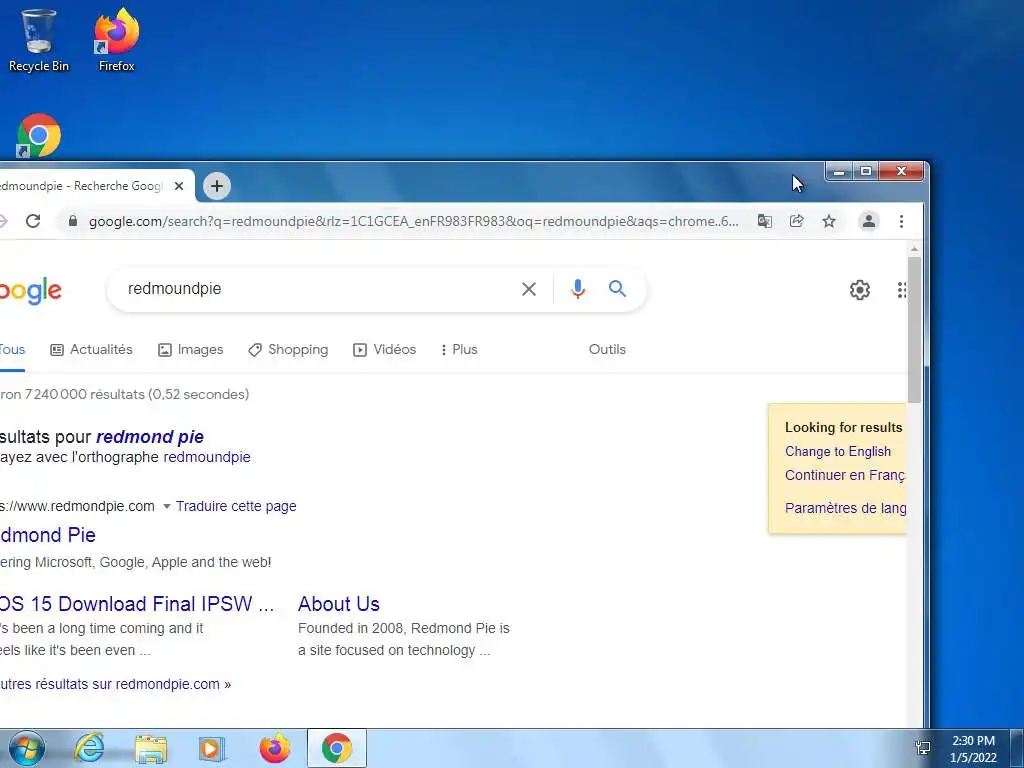The height and width of the screenshot is (768, 1024).
Task: Click the page vertical scrollbar thumb
Action: coord(914,330)
